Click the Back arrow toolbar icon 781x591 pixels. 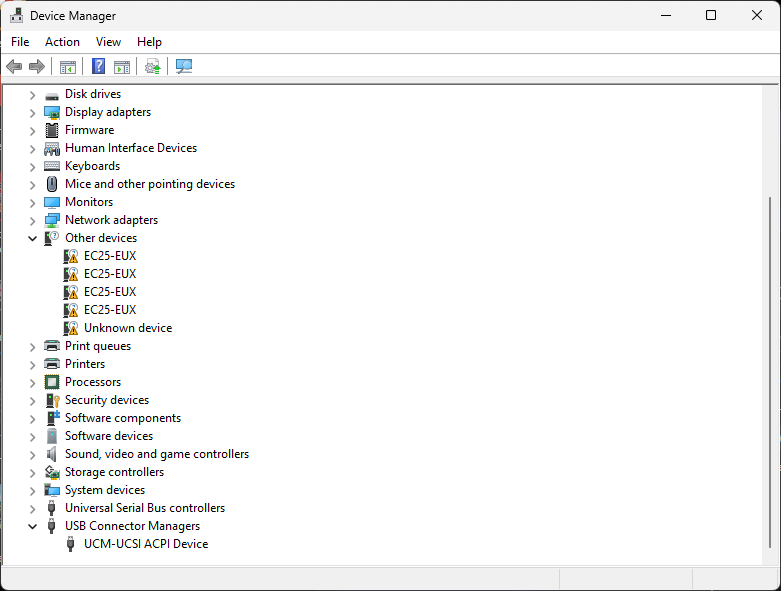point(14,66)
